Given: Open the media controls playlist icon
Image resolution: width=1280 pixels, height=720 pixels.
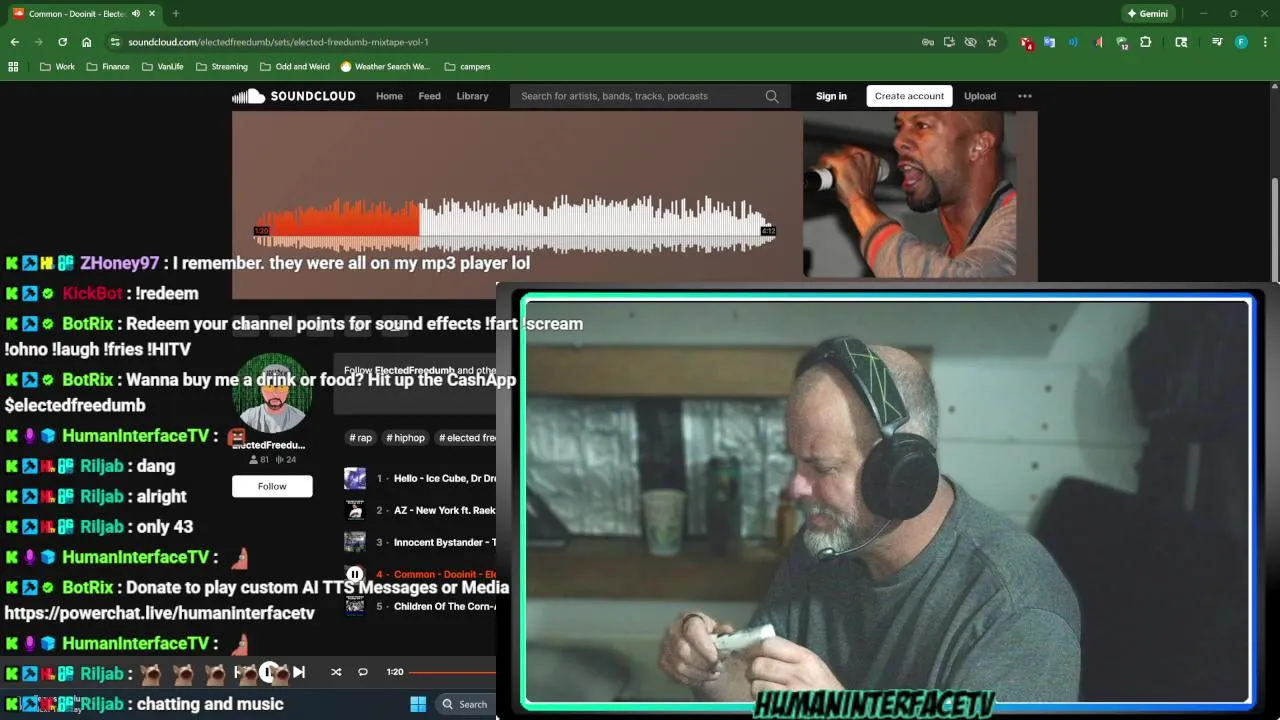Looking at the screenshot, I should [1217, 42].
